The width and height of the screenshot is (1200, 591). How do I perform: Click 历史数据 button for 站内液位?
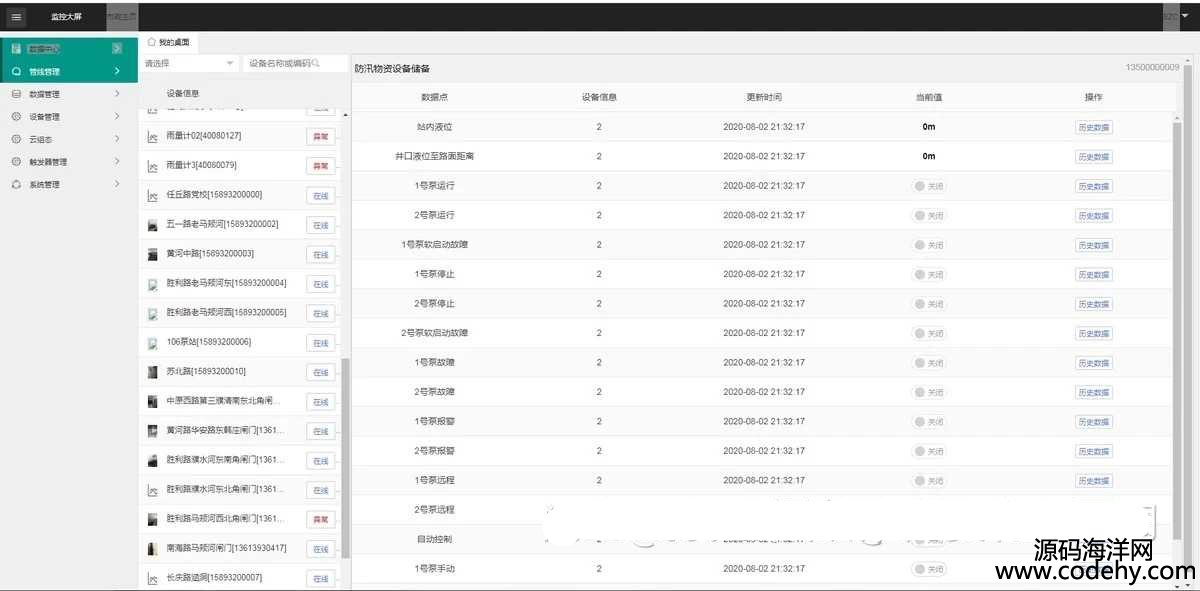[1093, 127]
